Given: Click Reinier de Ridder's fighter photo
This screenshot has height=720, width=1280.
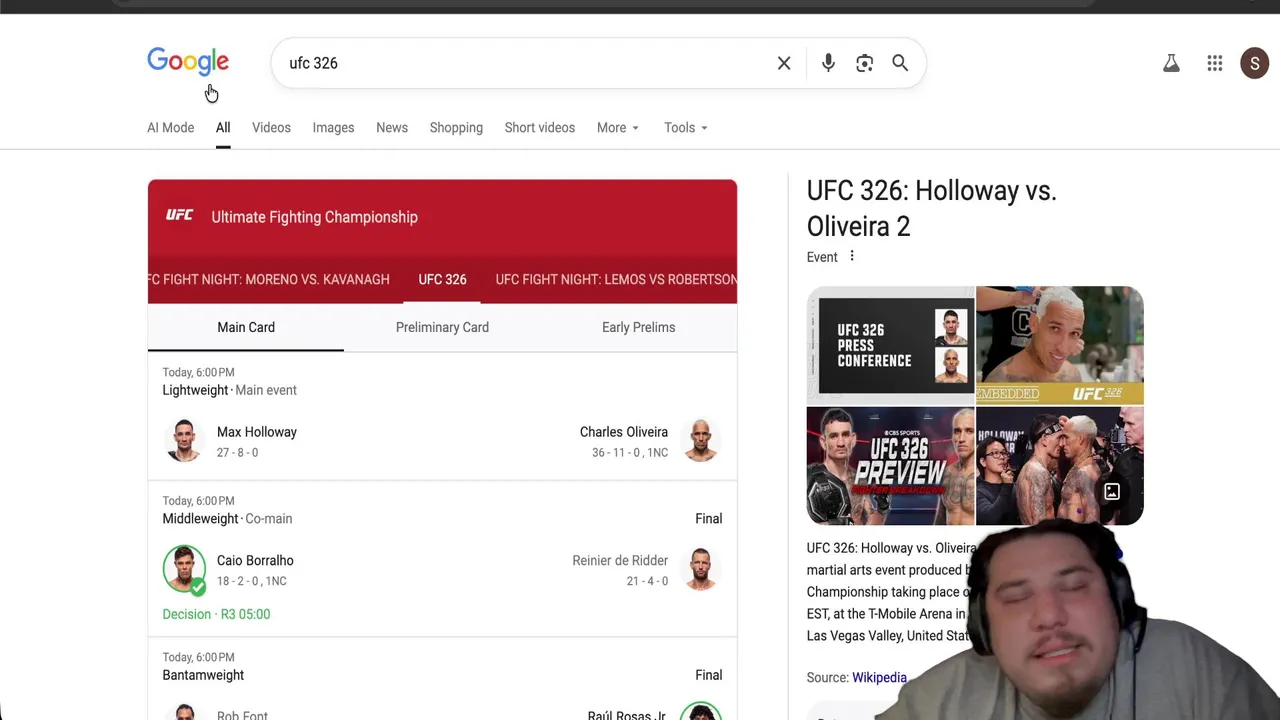Looking at the screenshot, I should [x=701, y=569].
